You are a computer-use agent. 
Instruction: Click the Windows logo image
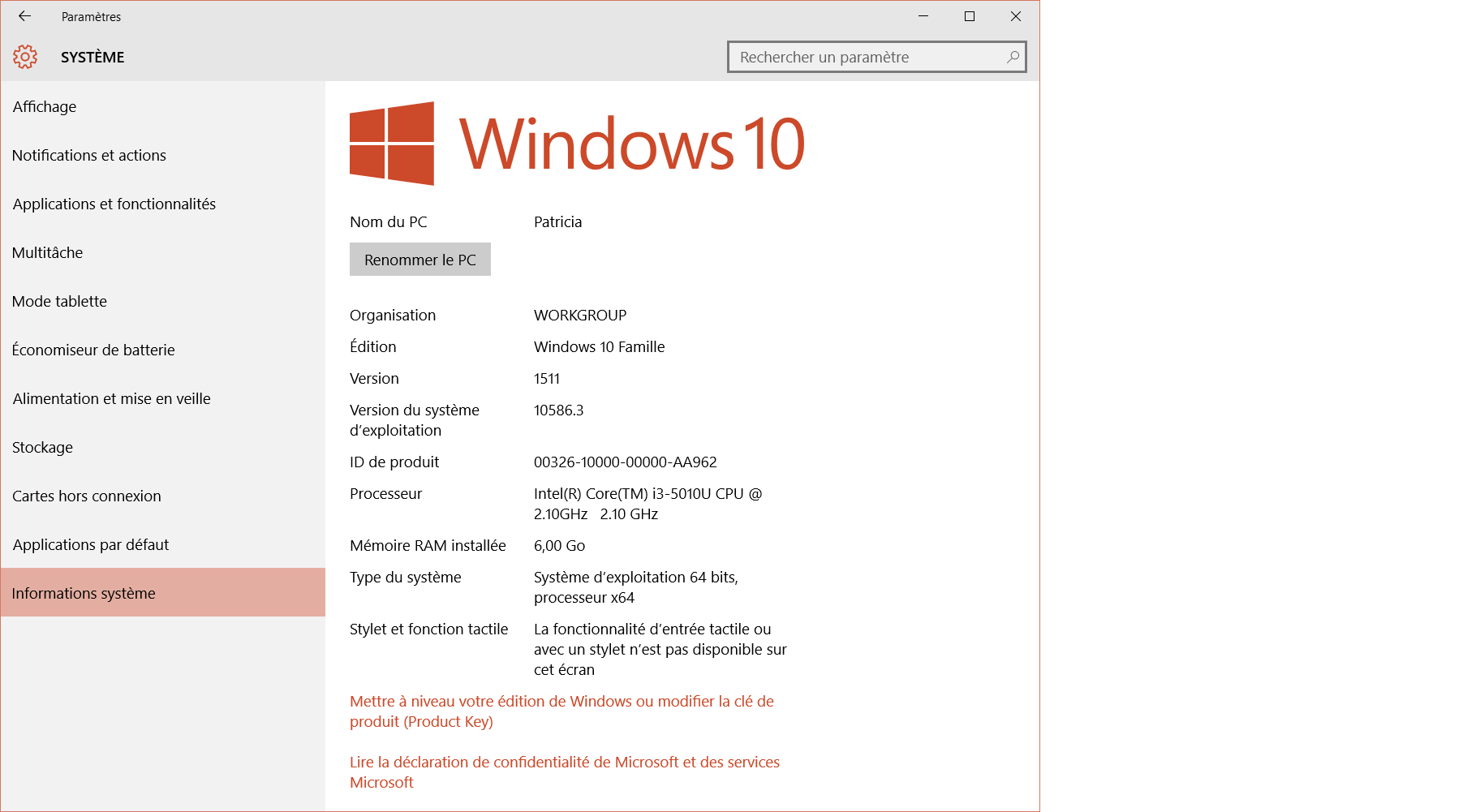pyautogui.click(x=392, y=144)
